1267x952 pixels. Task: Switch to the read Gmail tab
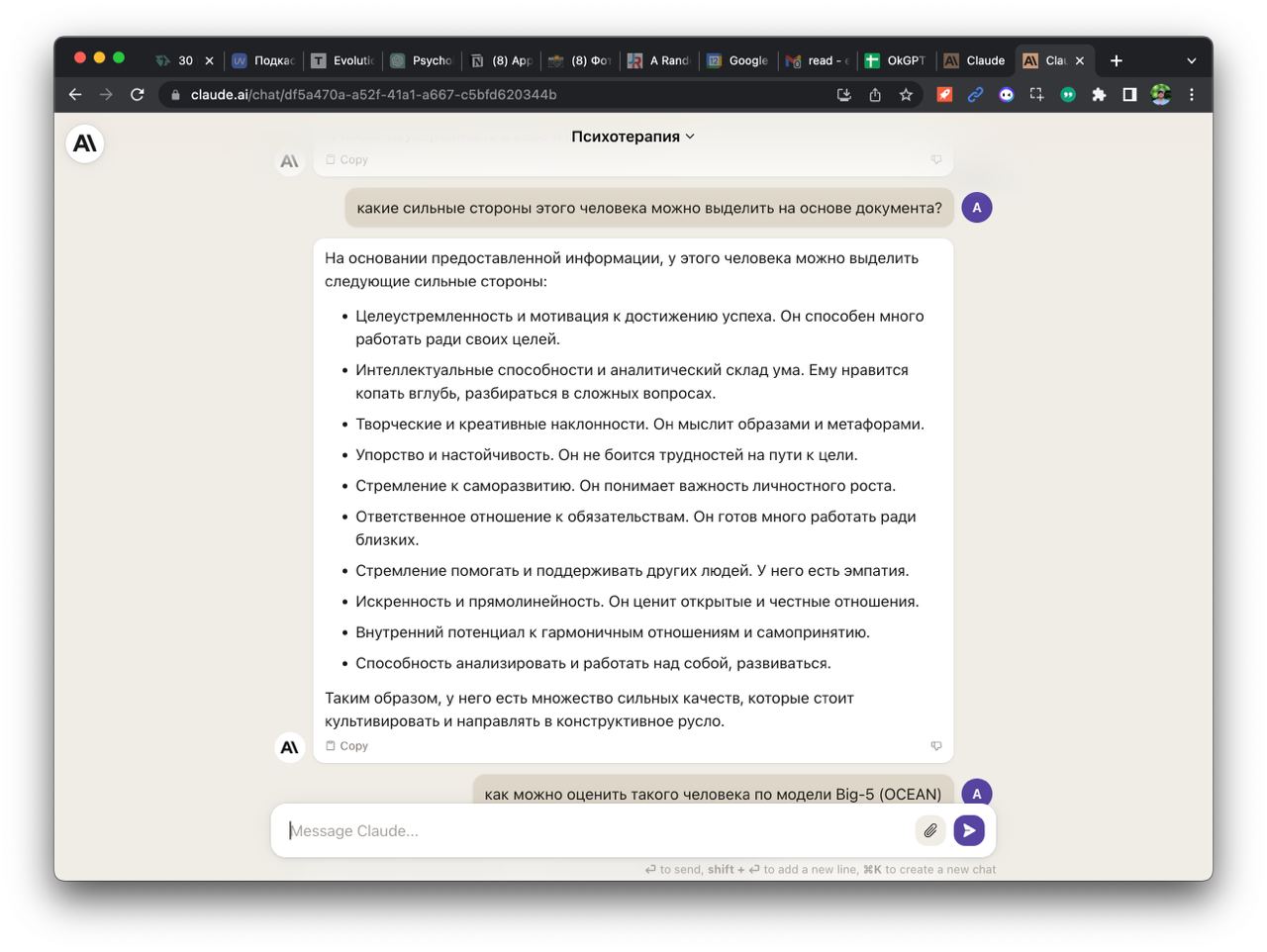point(818,60)
